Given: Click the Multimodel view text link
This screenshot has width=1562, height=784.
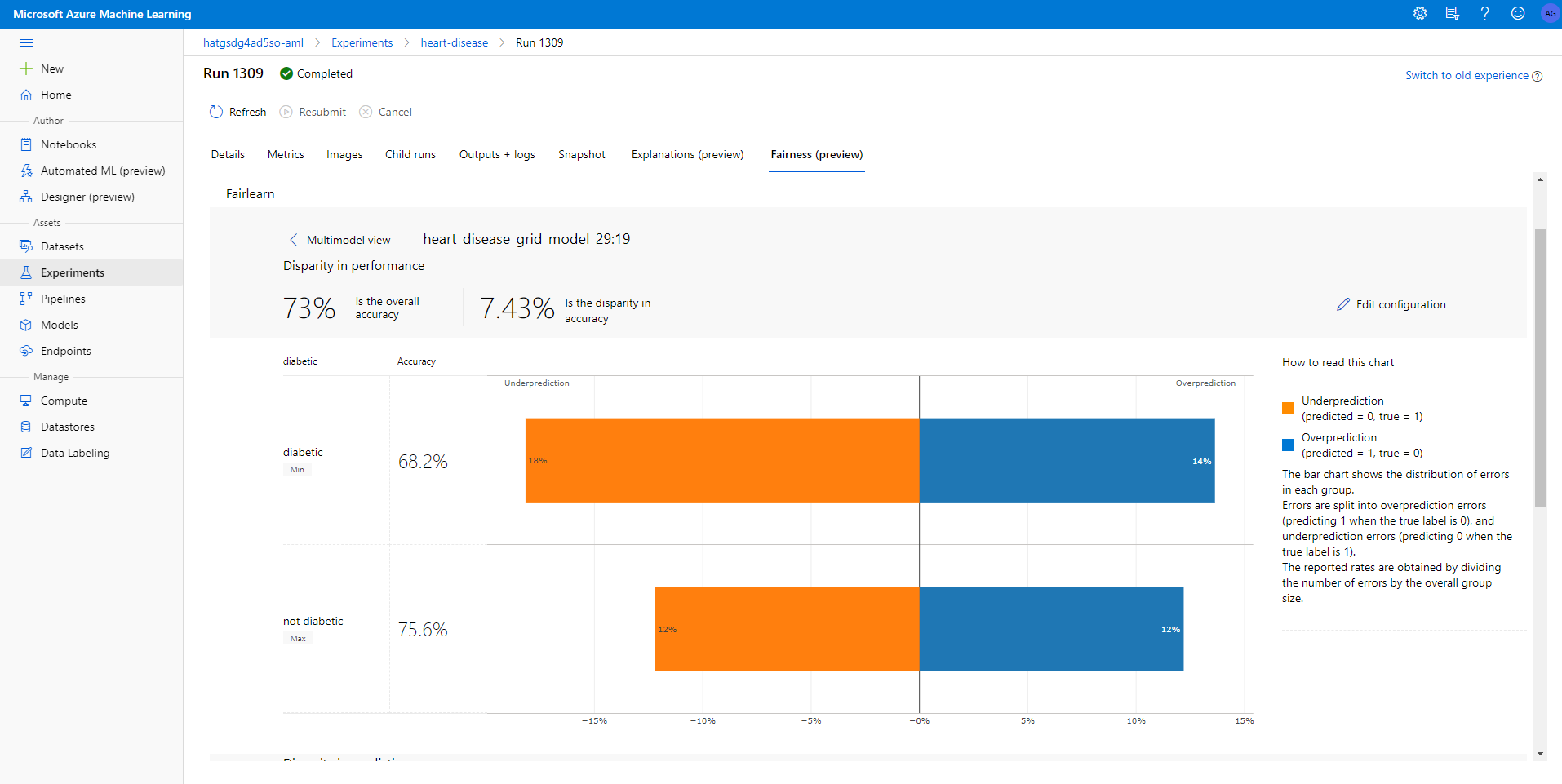Looking at the screenshot, I should 348,240.
